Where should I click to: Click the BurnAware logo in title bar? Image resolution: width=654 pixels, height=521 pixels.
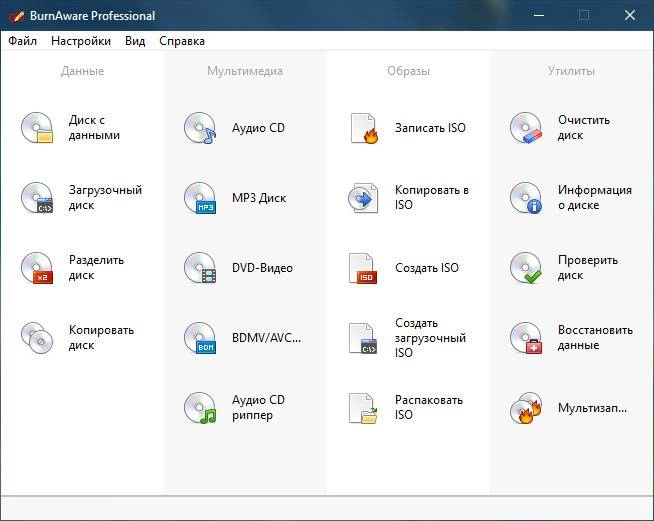pyautogui.click(x=16, y=16)
